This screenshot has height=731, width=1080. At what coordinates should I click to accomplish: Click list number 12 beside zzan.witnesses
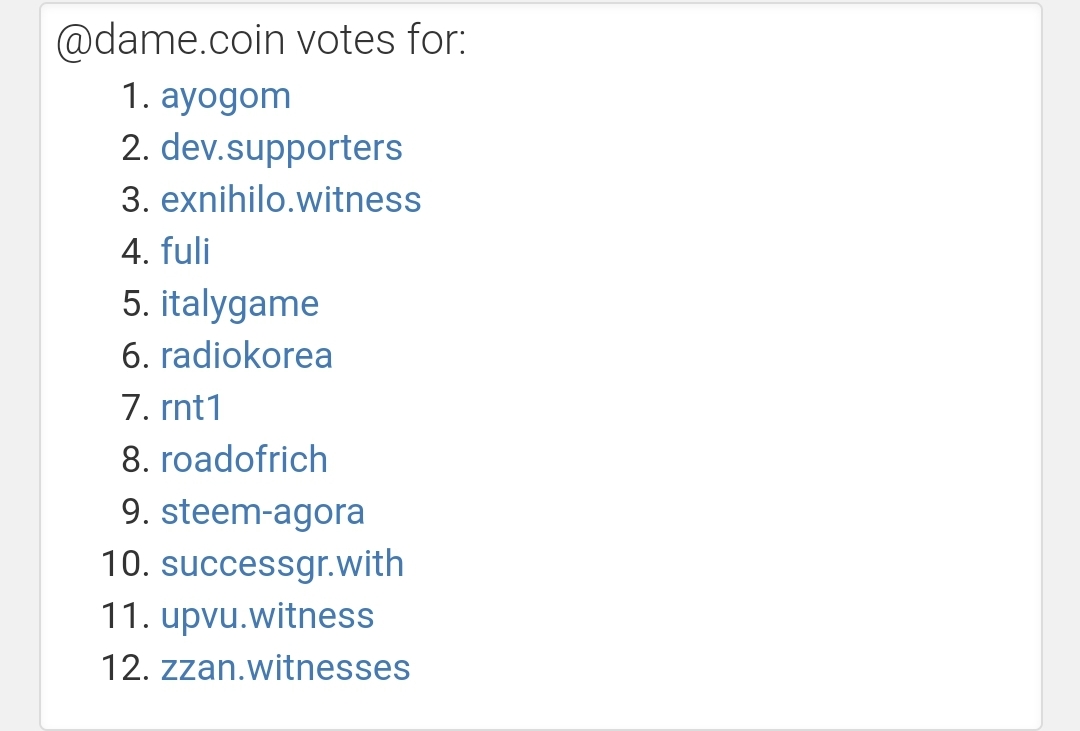point(126,668)
